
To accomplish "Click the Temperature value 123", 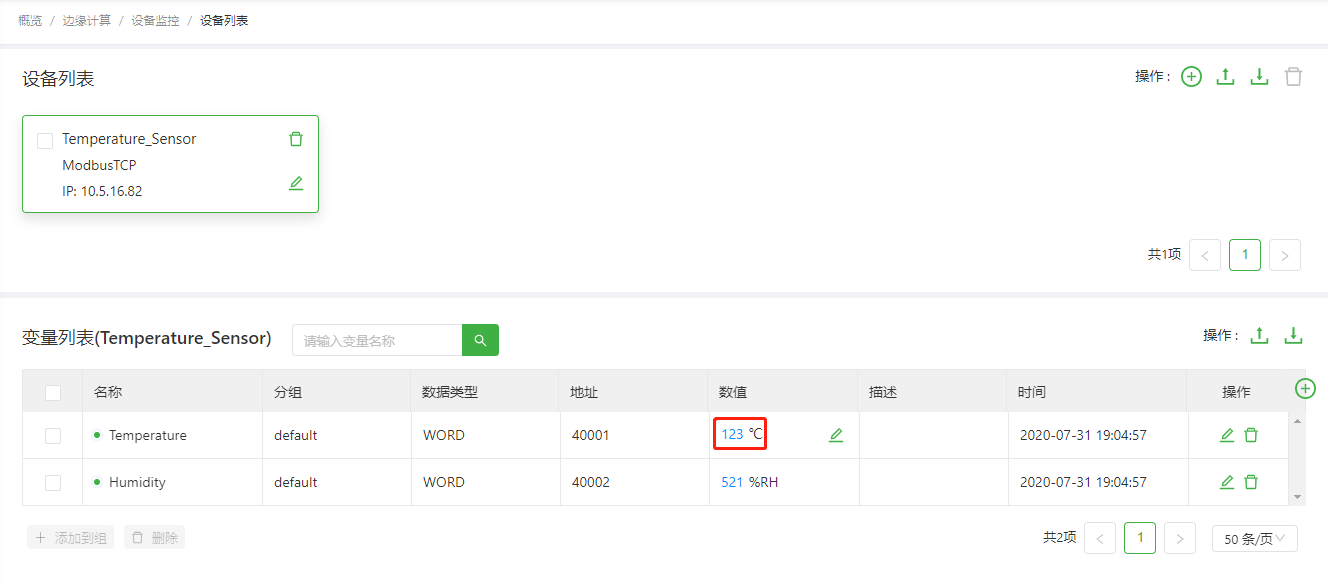I will [x=732, y=435].
